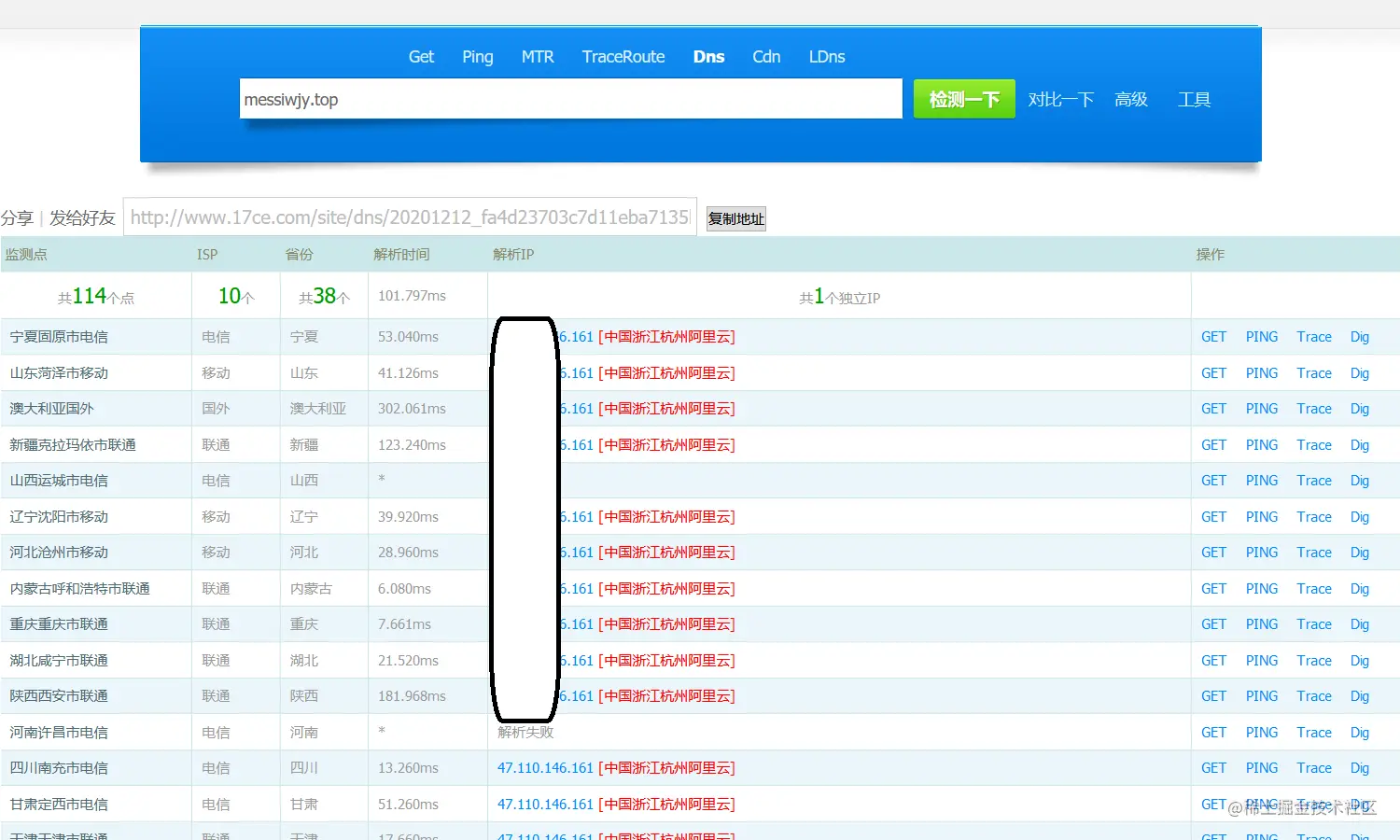Click the 高级 link
The image size is (1400, 840).
pos(1130,100)
